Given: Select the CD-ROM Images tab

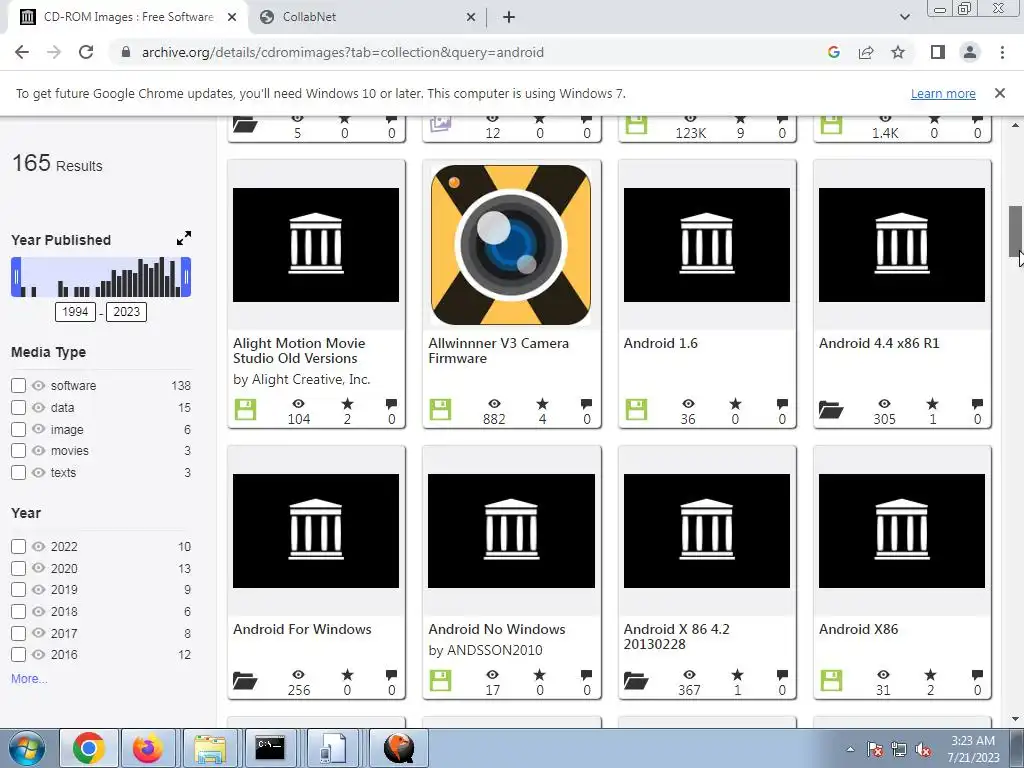Looking at the screenshot, I should [x=128, y=17].
